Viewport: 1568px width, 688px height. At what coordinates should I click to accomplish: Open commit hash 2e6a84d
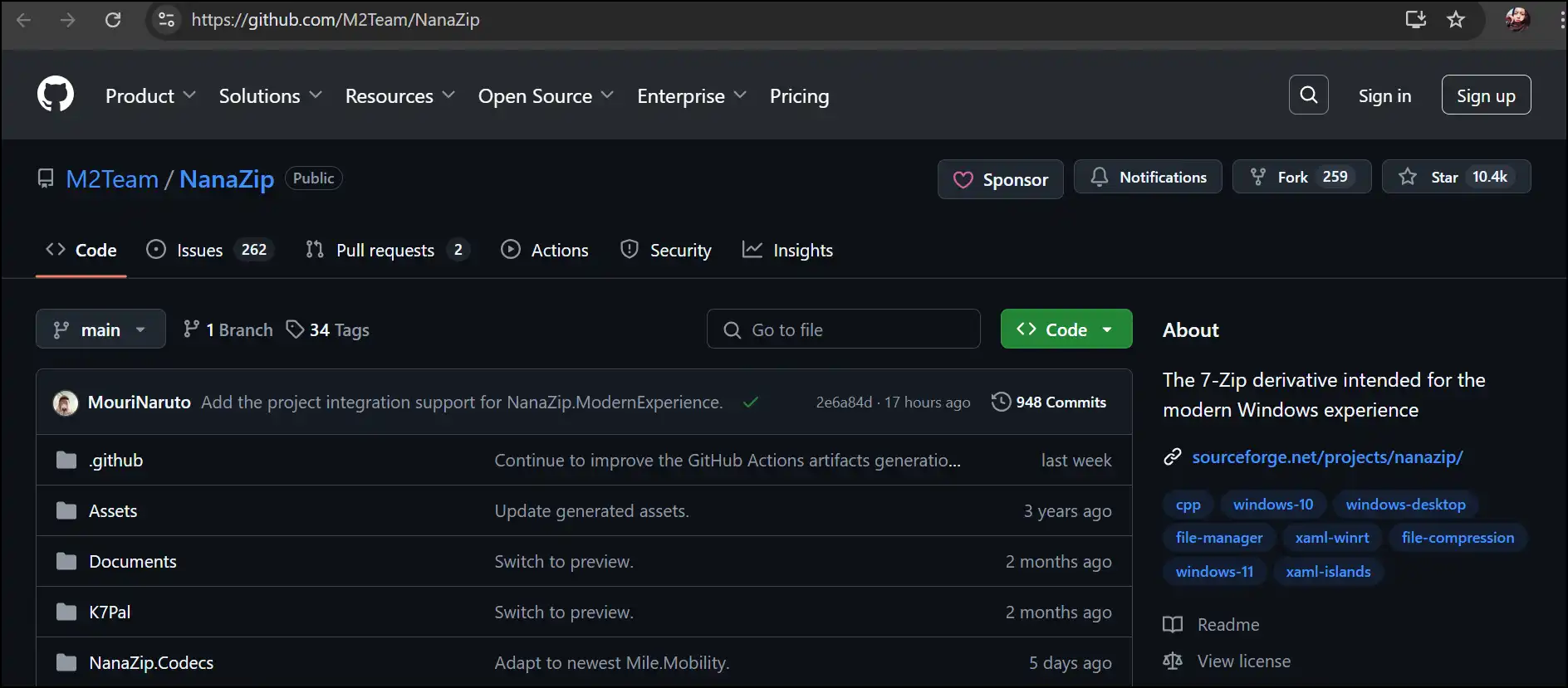pos(844,403)
